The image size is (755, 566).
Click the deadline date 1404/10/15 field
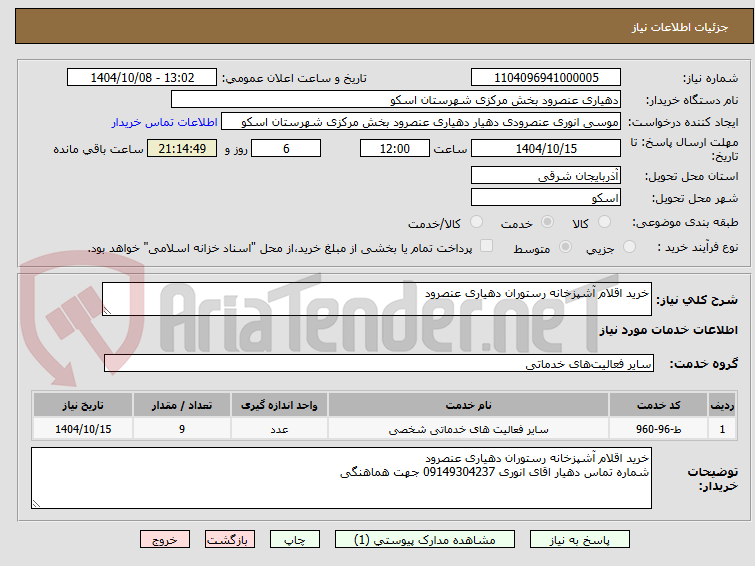pyautogui.click(x=546, y=148)
